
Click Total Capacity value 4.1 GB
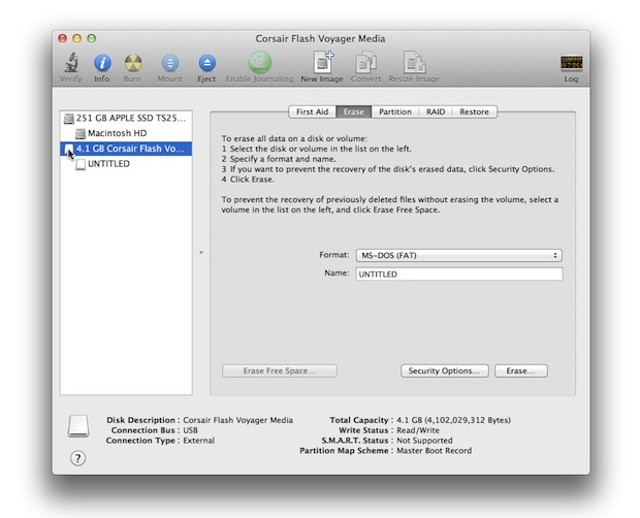pos(453,420)
